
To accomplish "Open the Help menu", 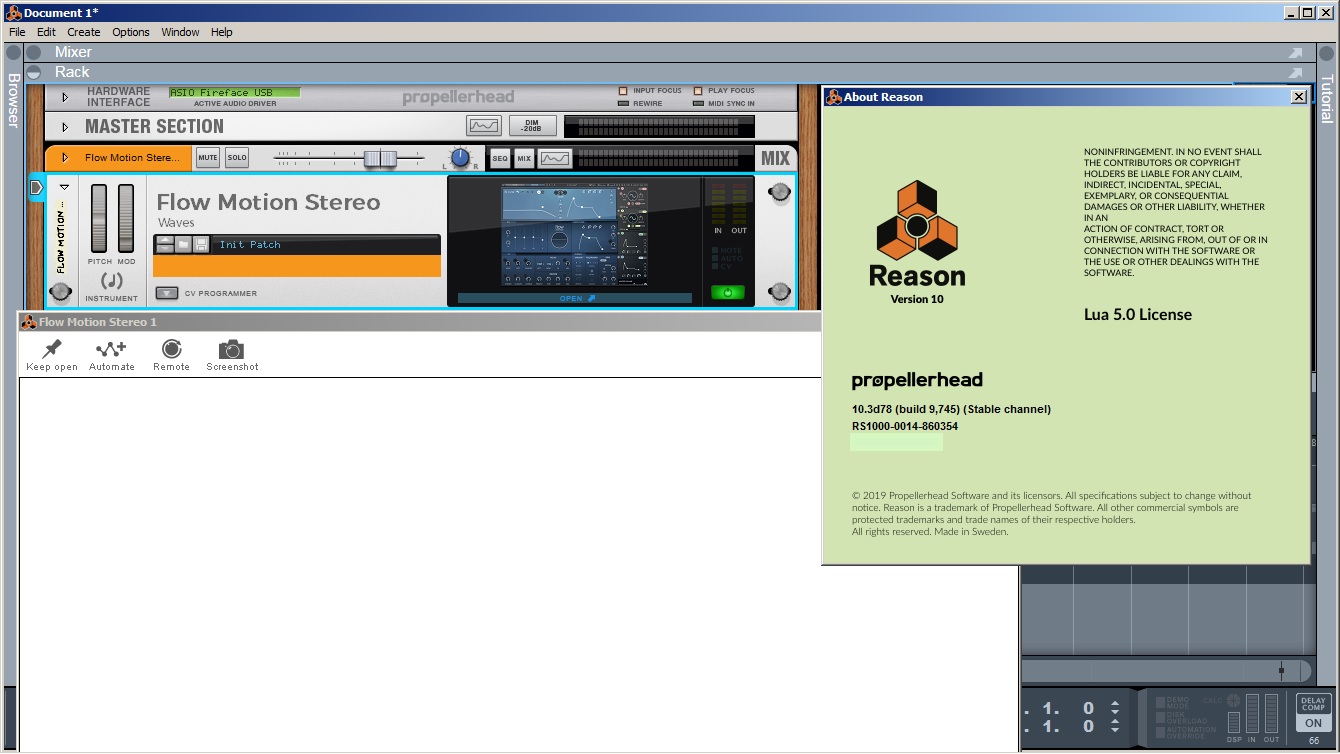I will point(221,32).
